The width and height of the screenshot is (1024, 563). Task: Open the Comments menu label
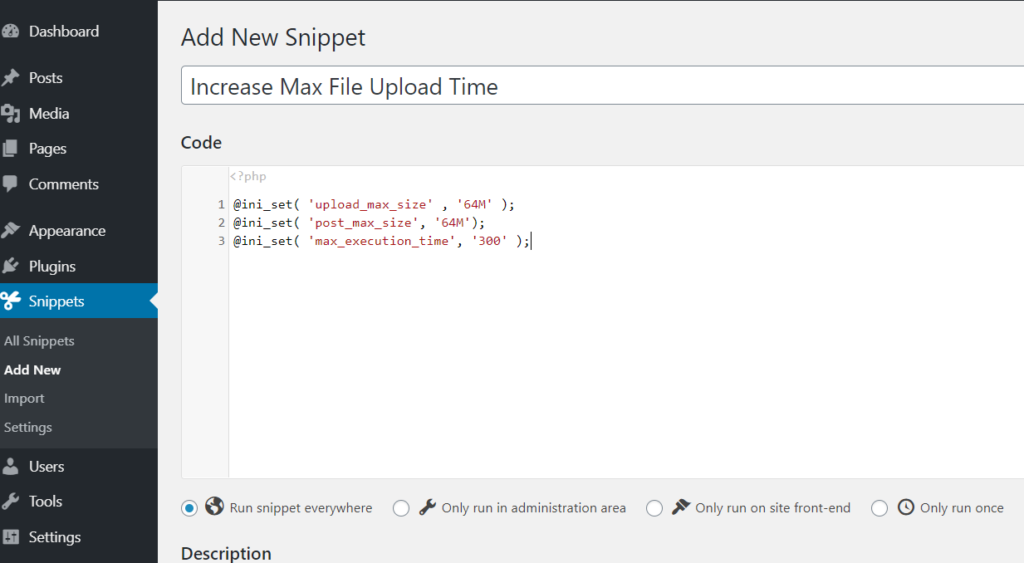pyautogui.click(x=63, y=184)
